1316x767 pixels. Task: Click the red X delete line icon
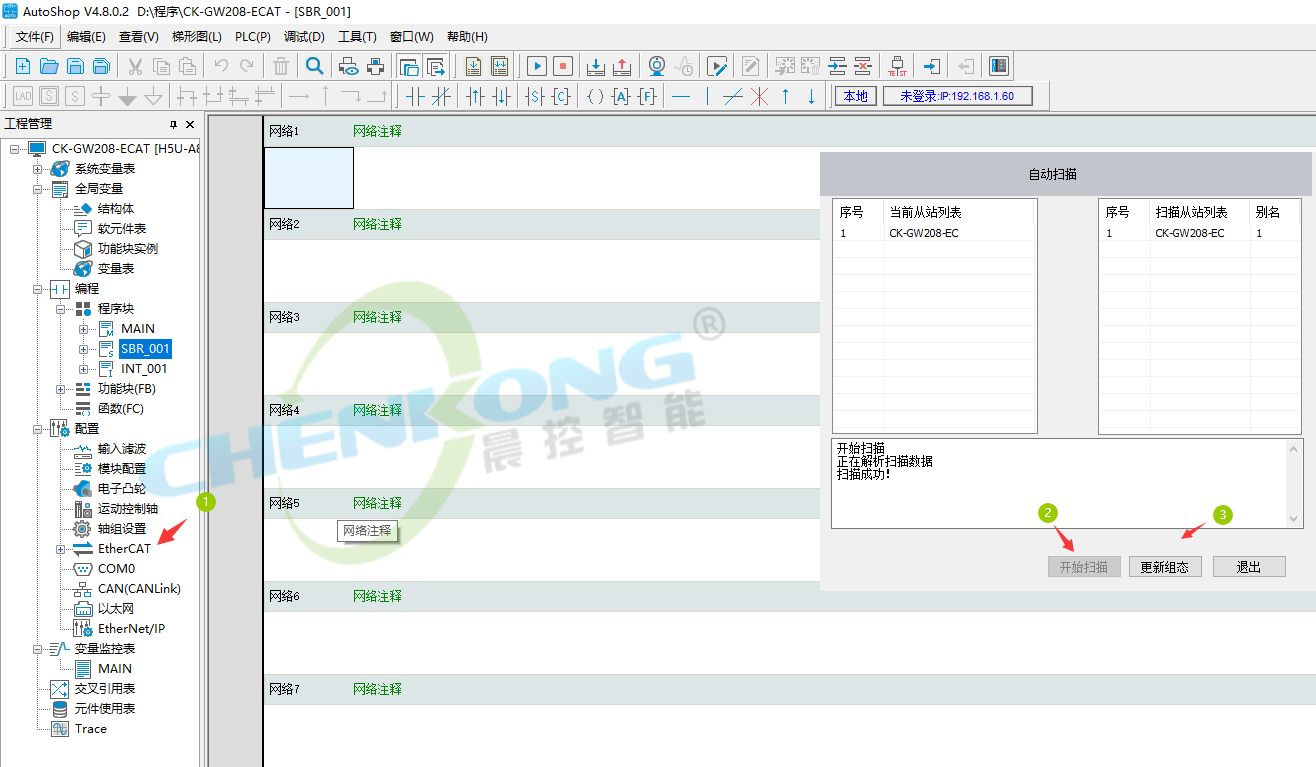(x=759, y=96)
